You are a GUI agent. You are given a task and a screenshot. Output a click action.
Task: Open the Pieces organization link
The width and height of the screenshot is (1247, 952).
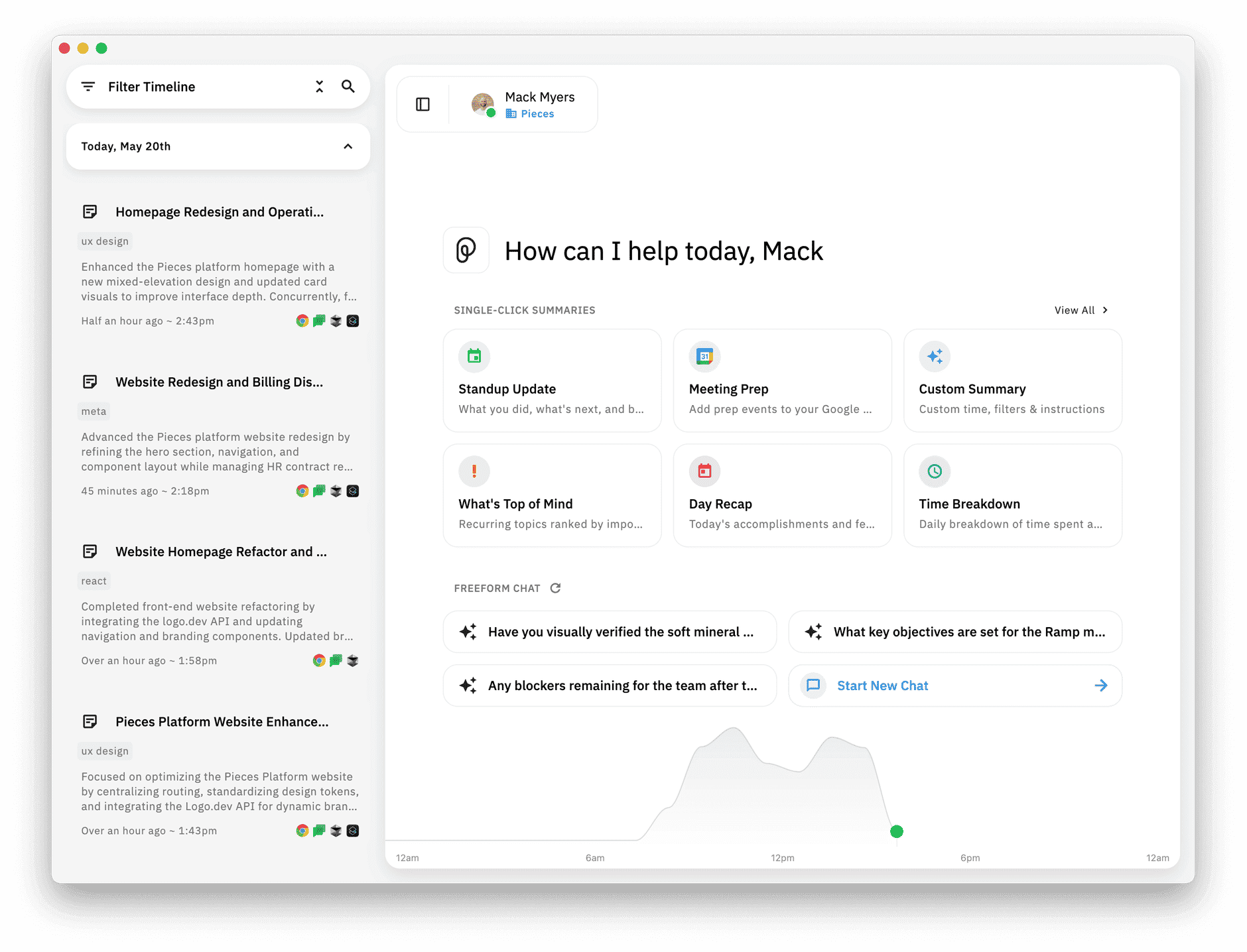pyautogui.click(x=530, y=114)
